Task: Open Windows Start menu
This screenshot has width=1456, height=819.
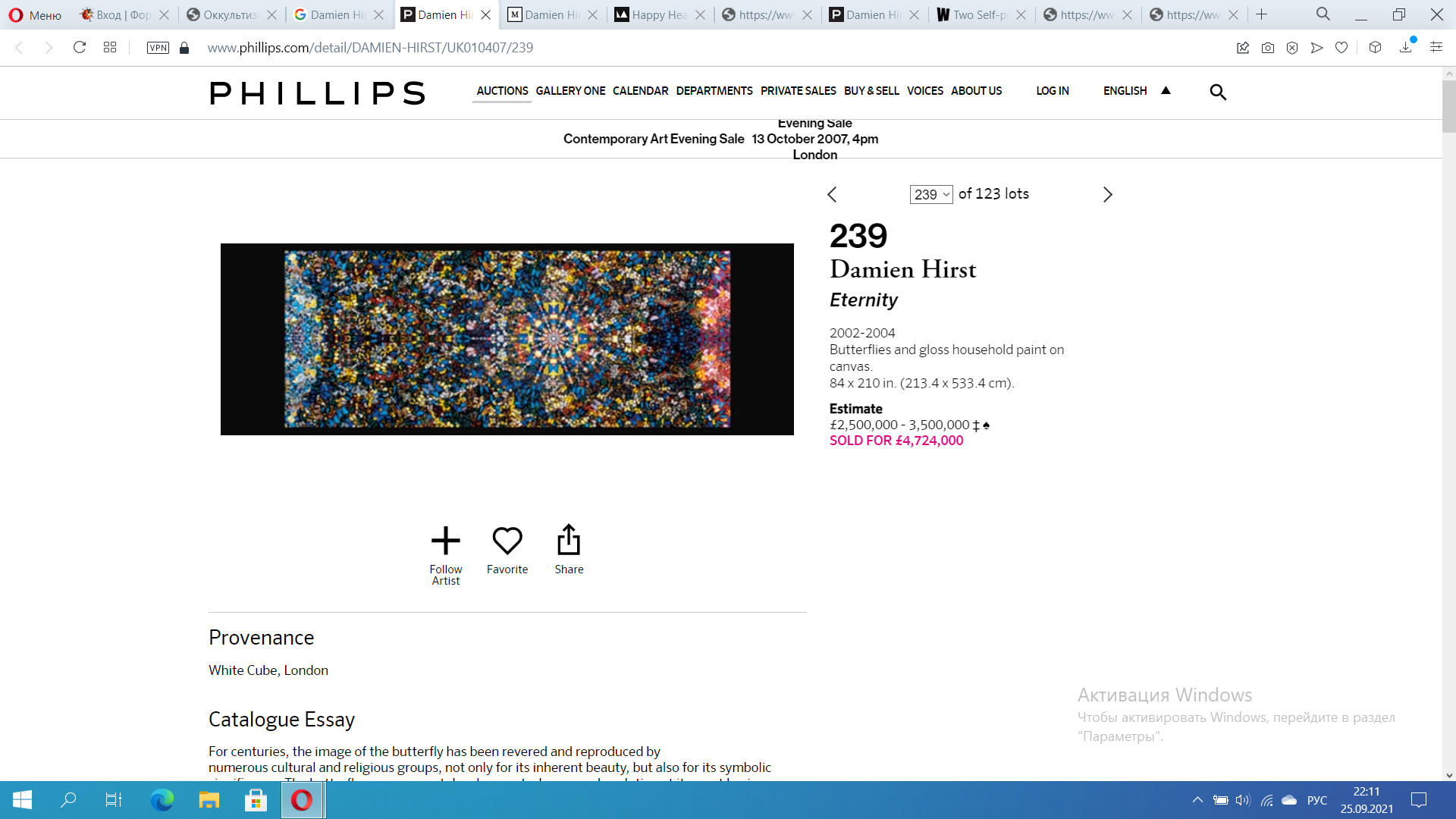Action: 22,800
